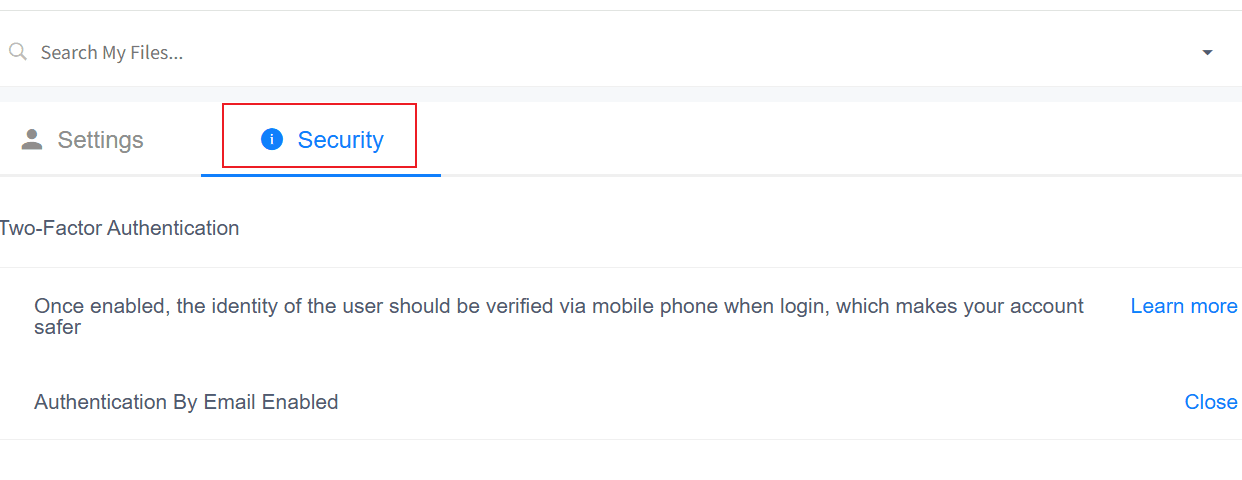This screenshot has width=1242, height=480.
Task: Click Close to disable email authentication
Action: [1211, 402]
